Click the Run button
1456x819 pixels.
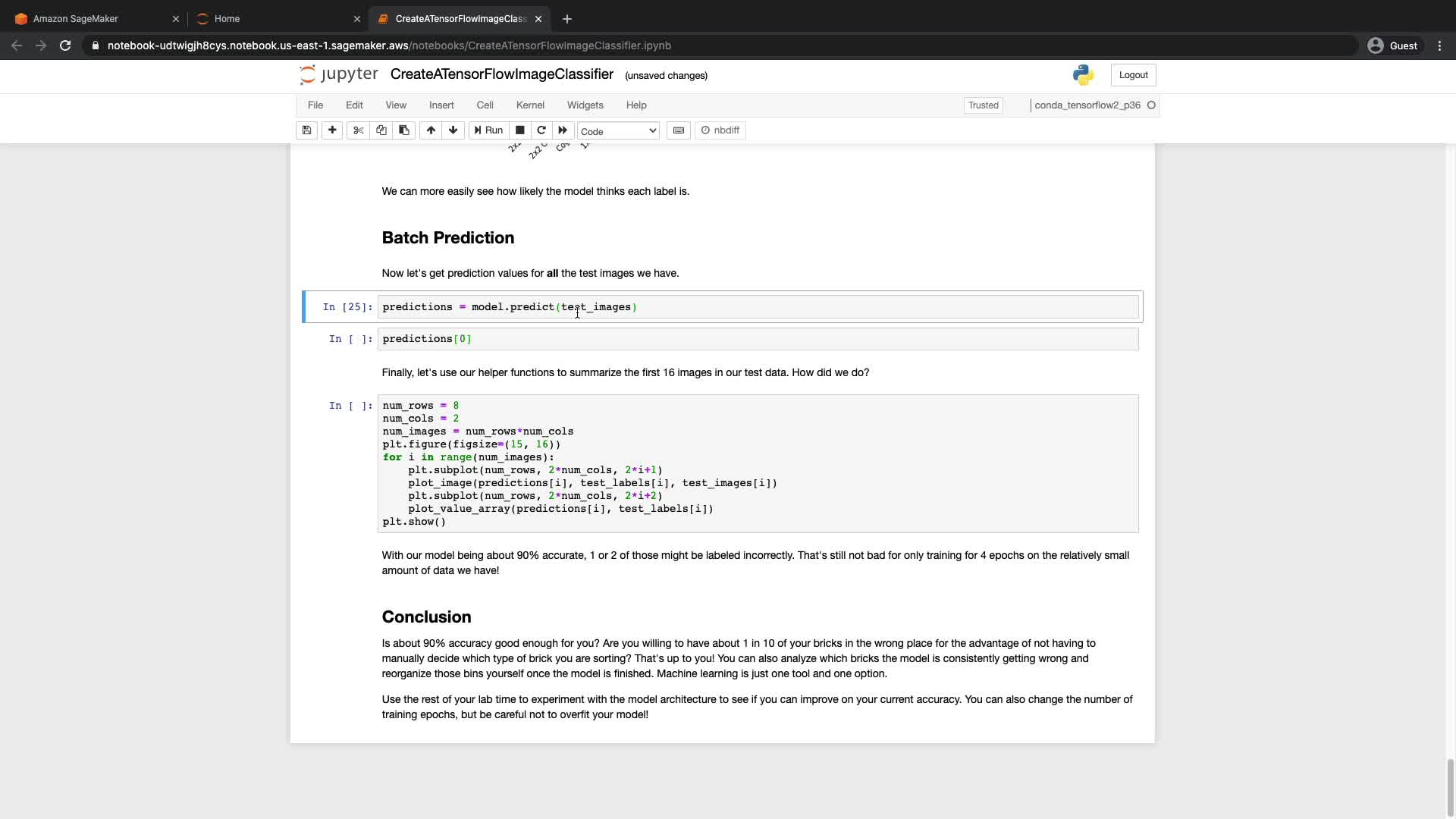click(x=488, y=130)
